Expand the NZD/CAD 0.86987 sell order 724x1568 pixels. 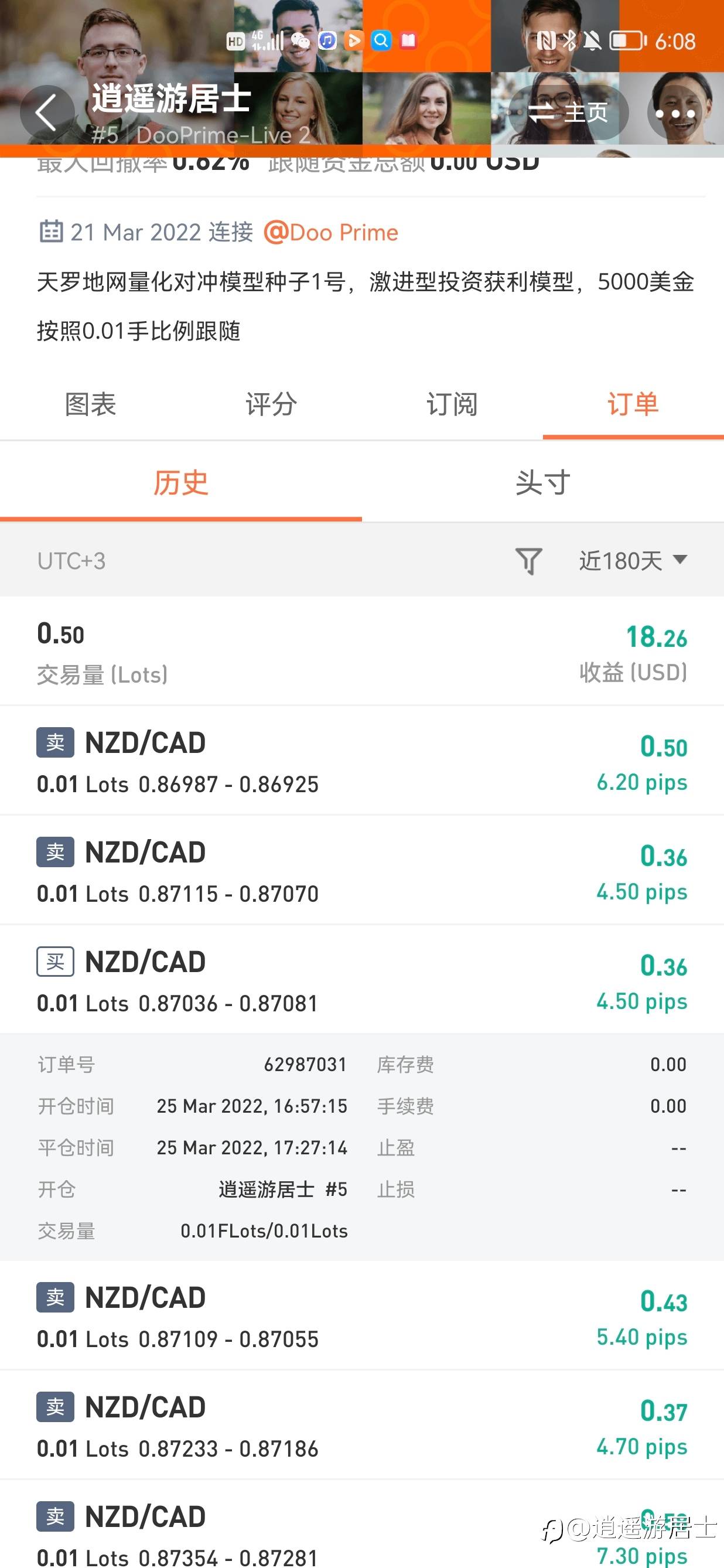pyautogui.click(x=361, y=761)
